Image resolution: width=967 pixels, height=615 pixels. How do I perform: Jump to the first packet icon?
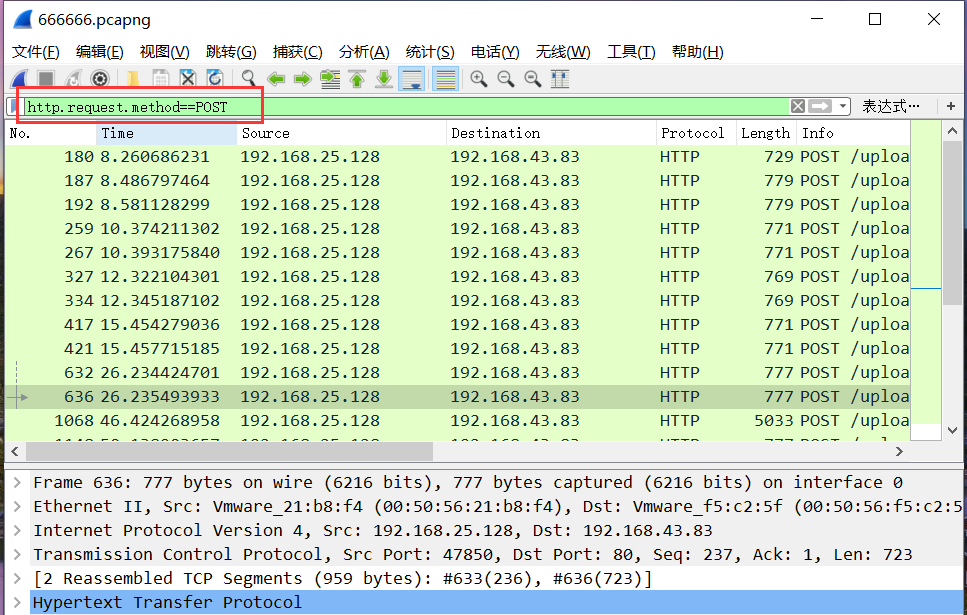coord(357,79)
